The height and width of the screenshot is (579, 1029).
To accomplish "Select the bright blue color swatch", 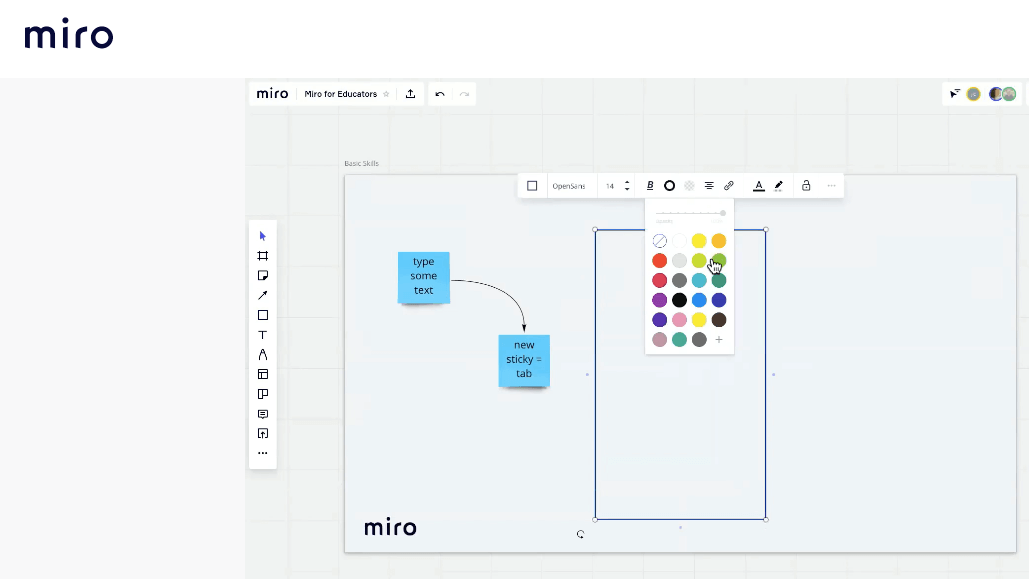I will [x=699, y=300].
